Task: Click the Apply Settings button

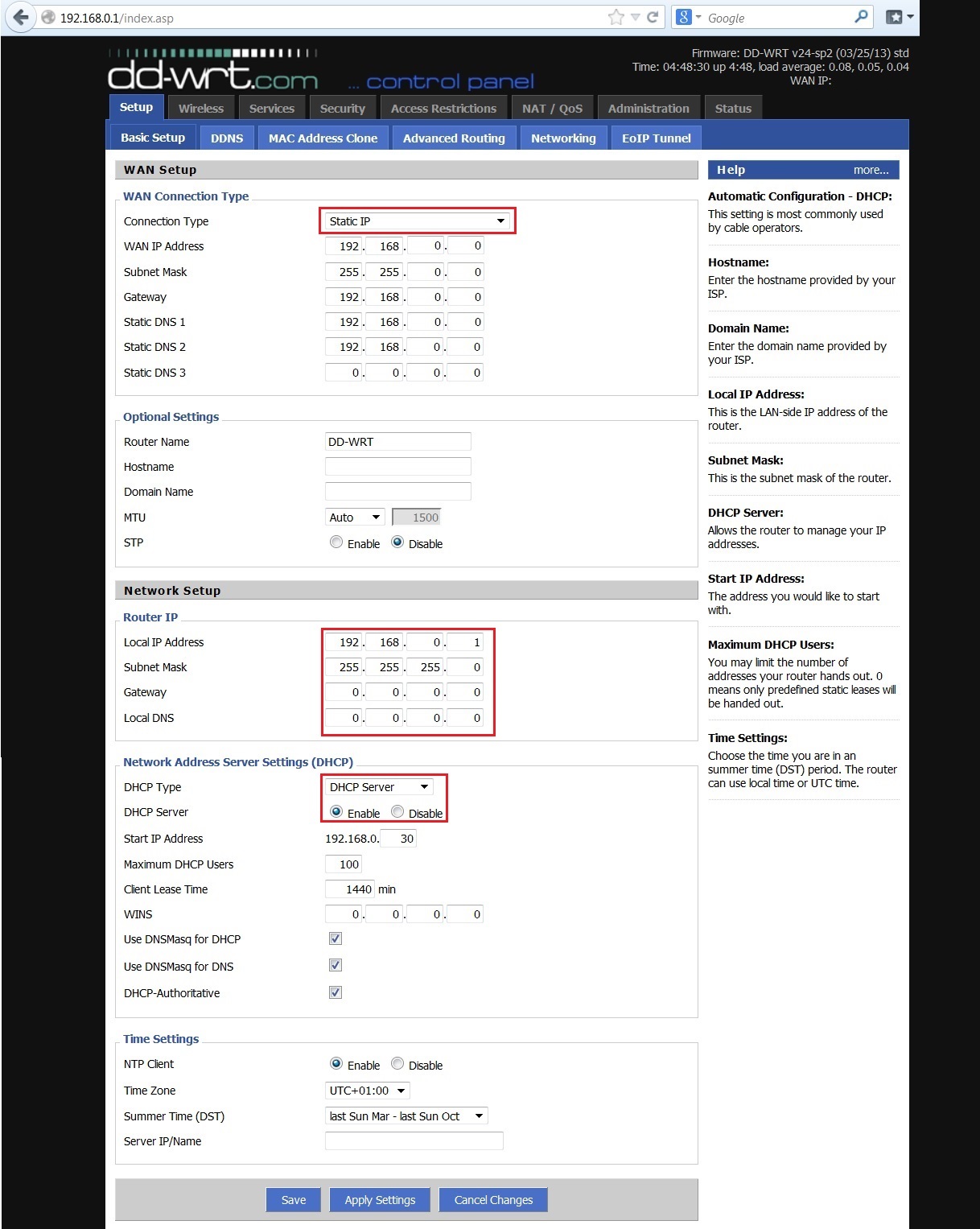Action: [380, 1200]
